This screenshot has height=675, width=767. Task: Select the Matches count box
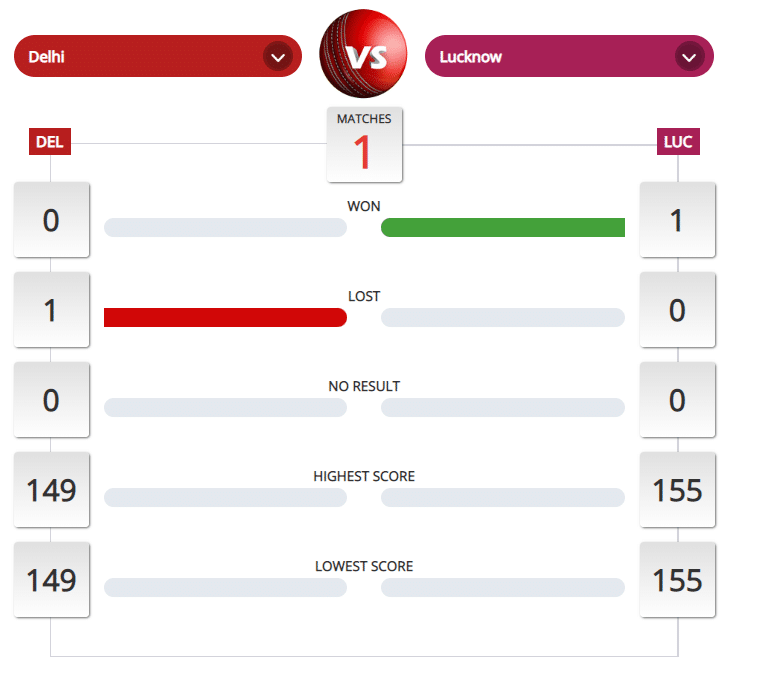point(364,144)
